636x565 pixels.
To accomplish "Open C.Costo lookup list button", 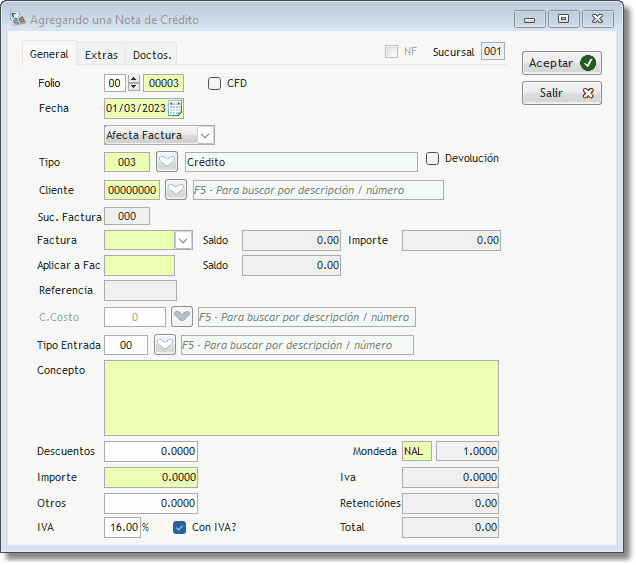I will (x=182, y=317).
